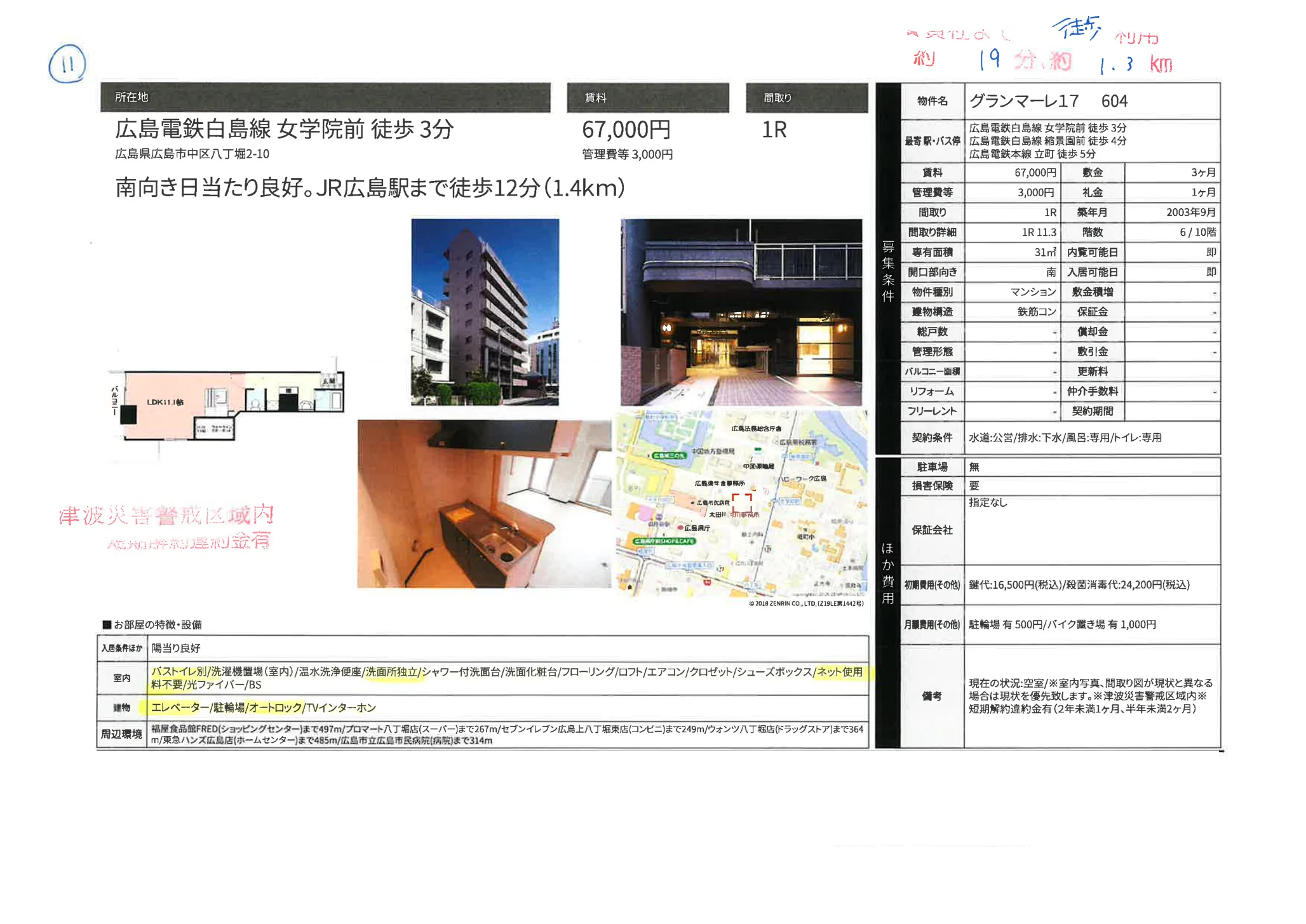Click the kitchen interior photo
Image resolution: width=1306 pixels, height=924 pixels.
tap(484, 504)
